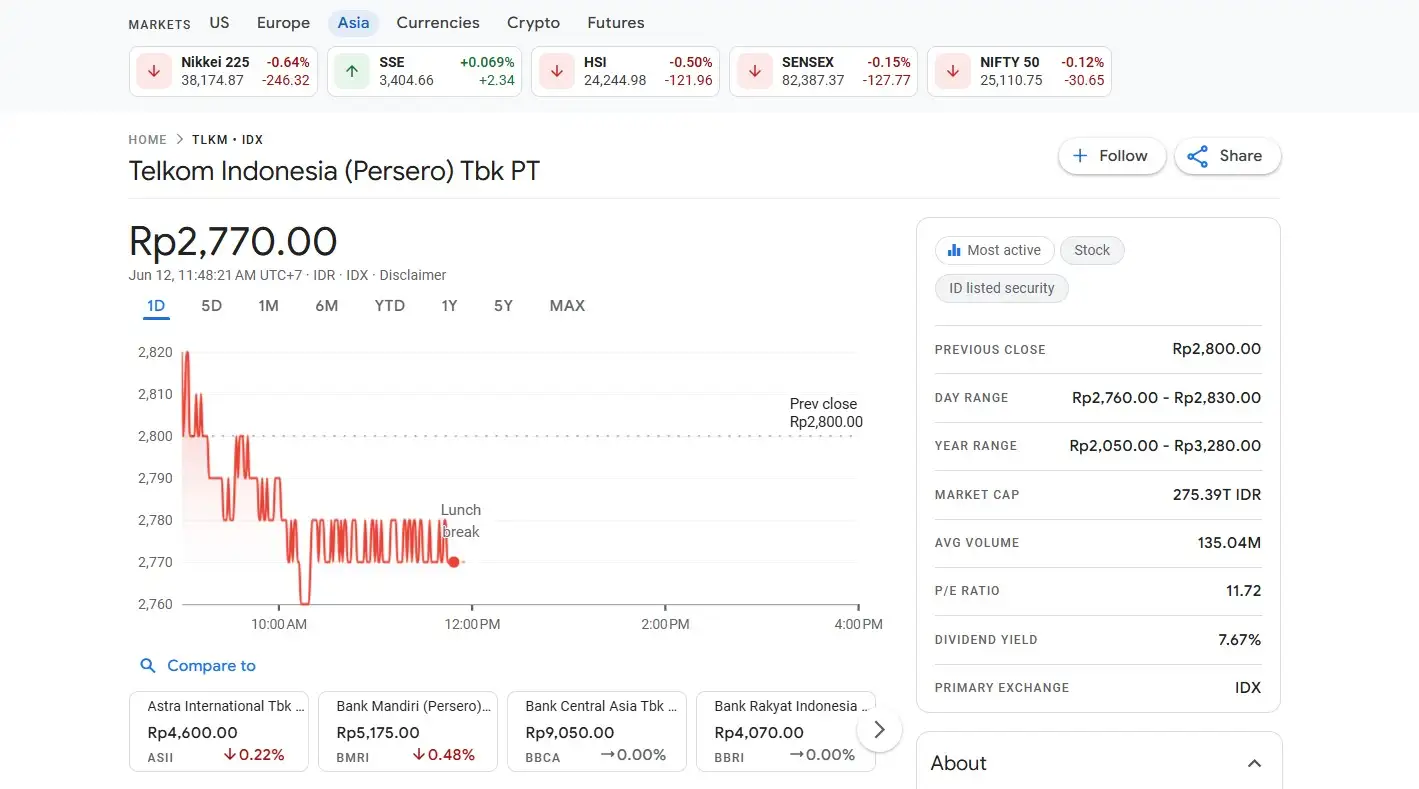Click the plus icon on Follow
Viewport: 1419px width, 789px height.
(x=1080, y=156)
